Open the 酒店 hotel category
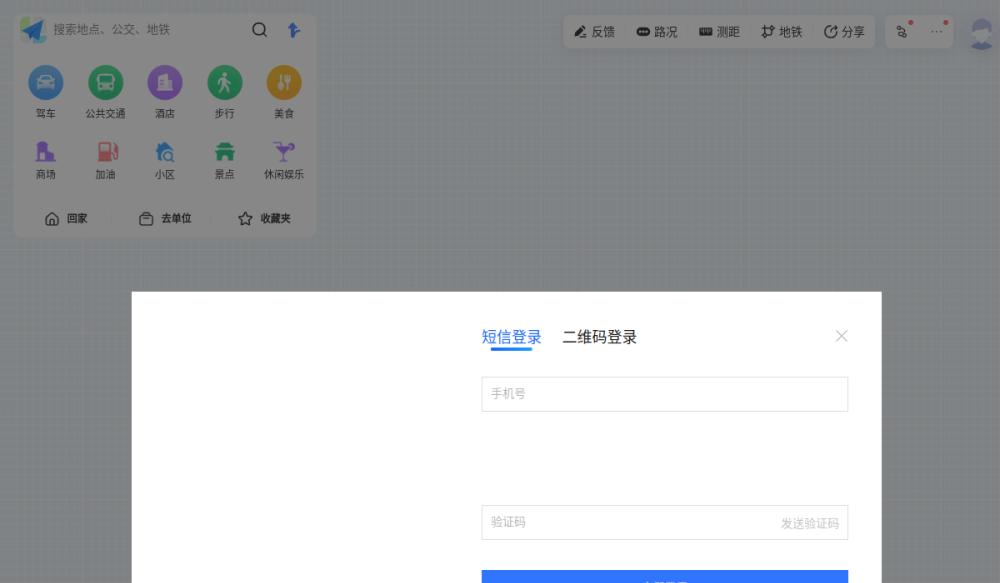 click(x=165, y=82)
